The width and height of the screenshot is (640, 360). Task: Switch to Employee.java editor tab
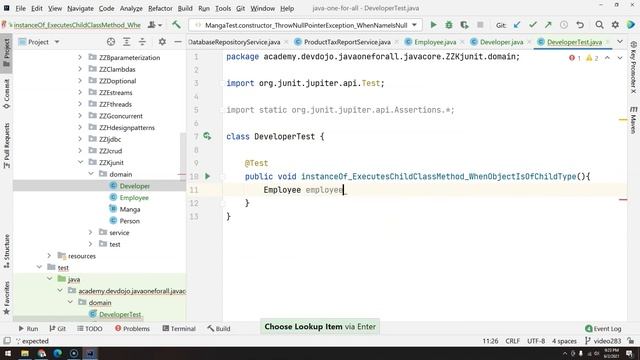click(x=435, y=42)
